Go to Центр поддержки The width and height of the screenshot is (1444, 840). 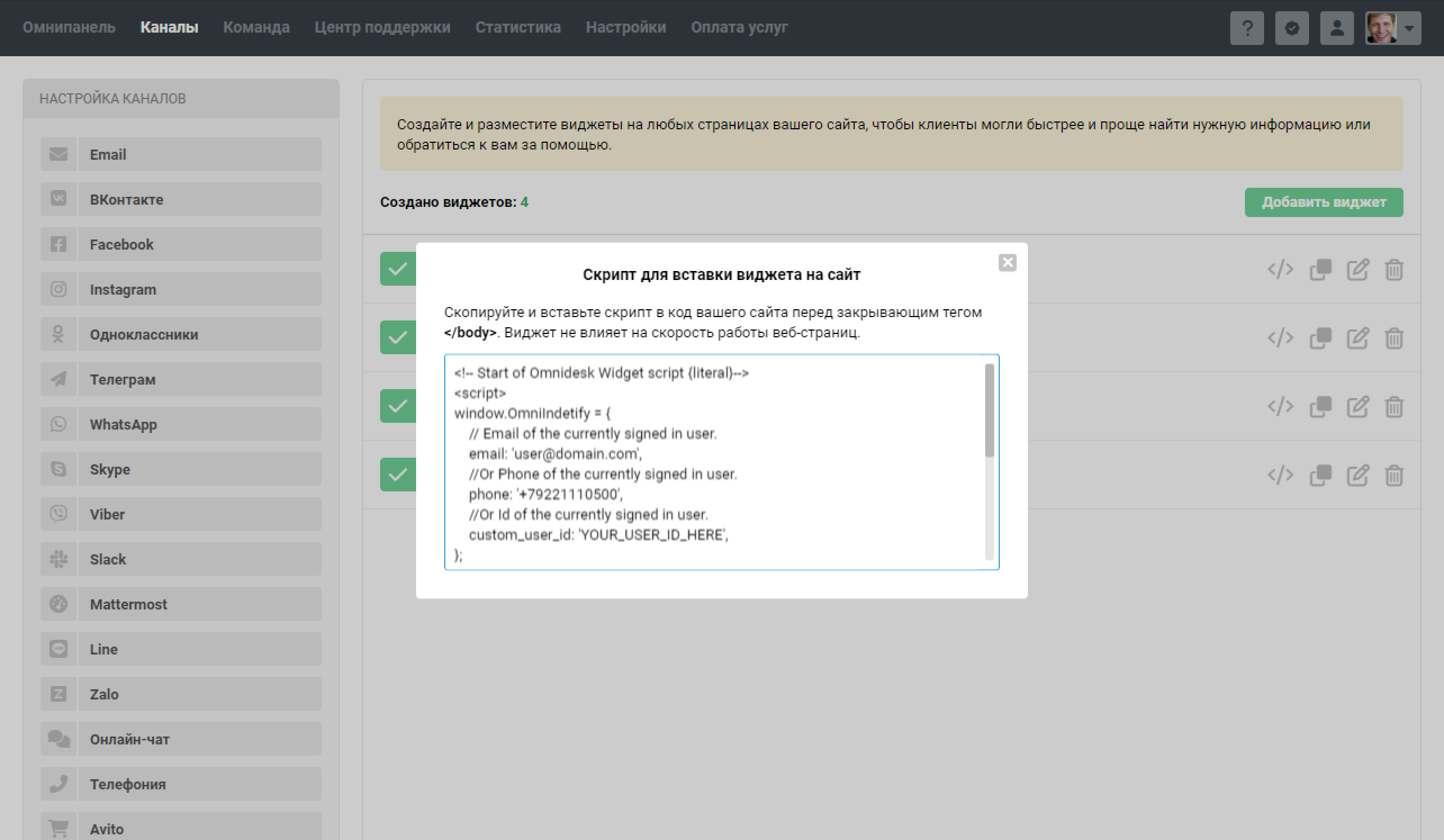click(x=382, y=27)
